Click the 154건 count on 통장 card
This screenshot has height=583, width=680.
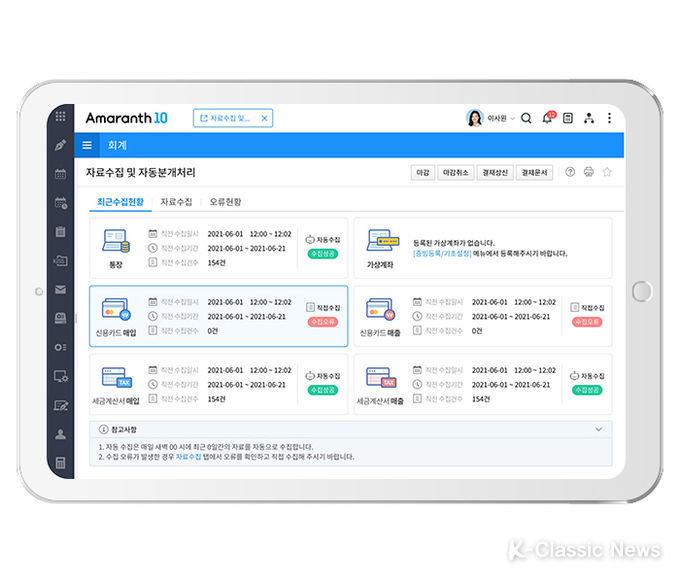[216, 263]
